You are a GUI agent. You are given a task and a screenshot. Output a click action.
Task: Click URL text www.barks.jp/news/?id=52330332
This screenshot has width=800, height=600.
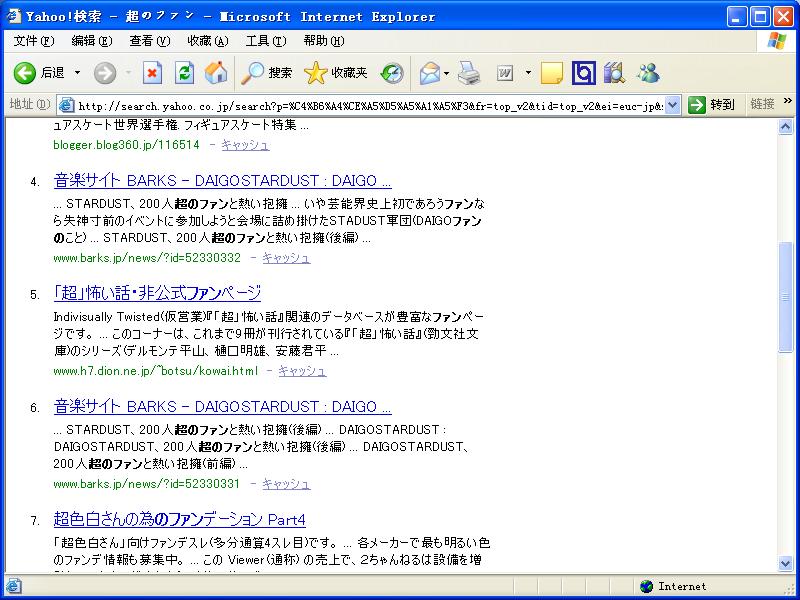pos(147,258)
